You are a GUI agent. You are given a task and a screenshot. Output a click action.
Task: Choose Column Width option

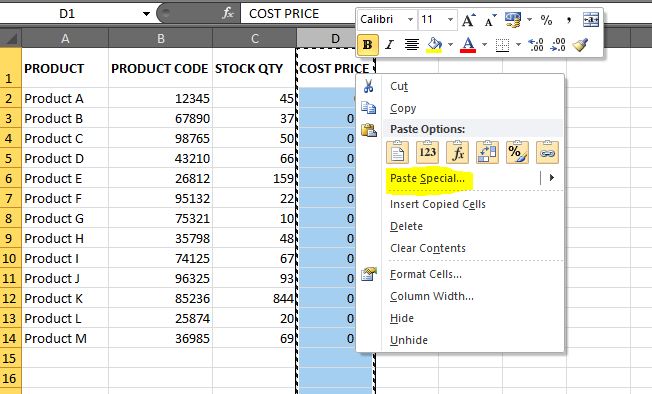pyautogui.click(x=460, y=296)
